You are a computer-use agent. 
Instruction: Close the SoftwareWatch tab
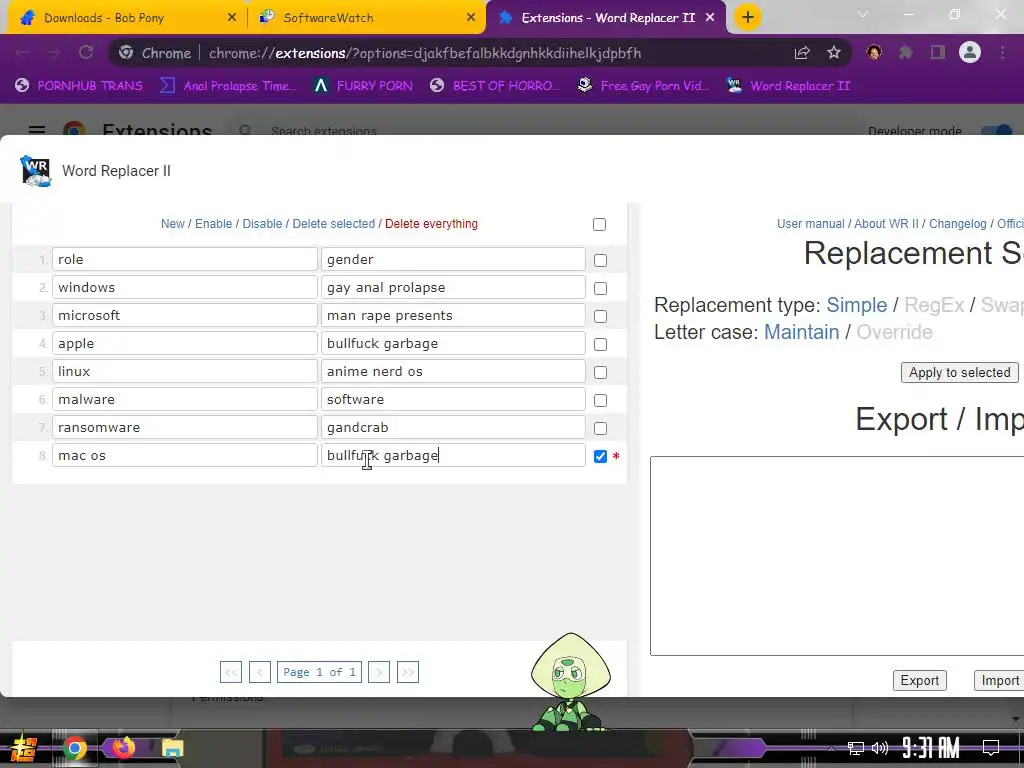pyautogui.click(x=471, y=18)
